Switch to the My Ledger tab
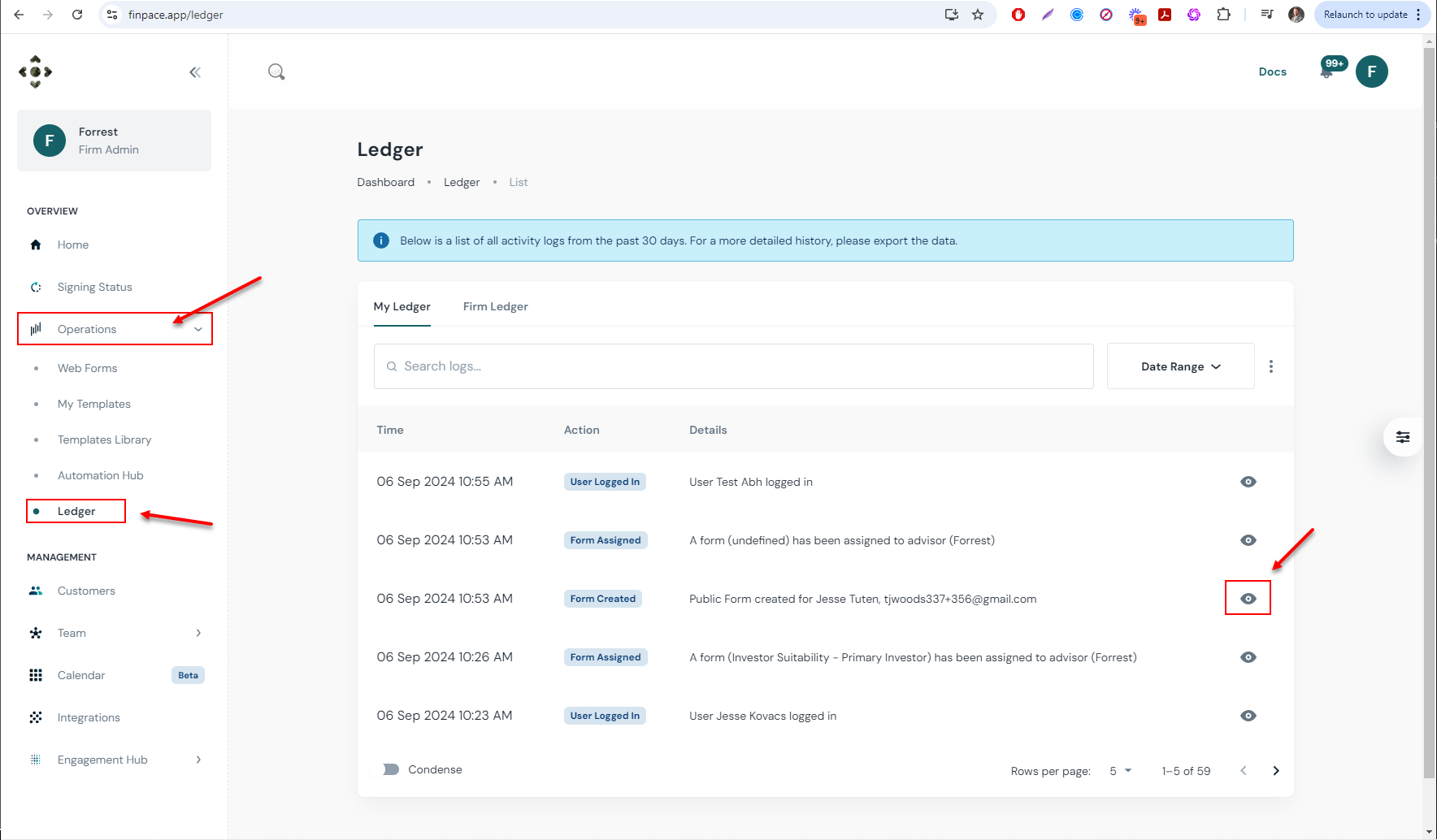The width and height of the screenshot is (1437, 840). [x=402, y=306]
